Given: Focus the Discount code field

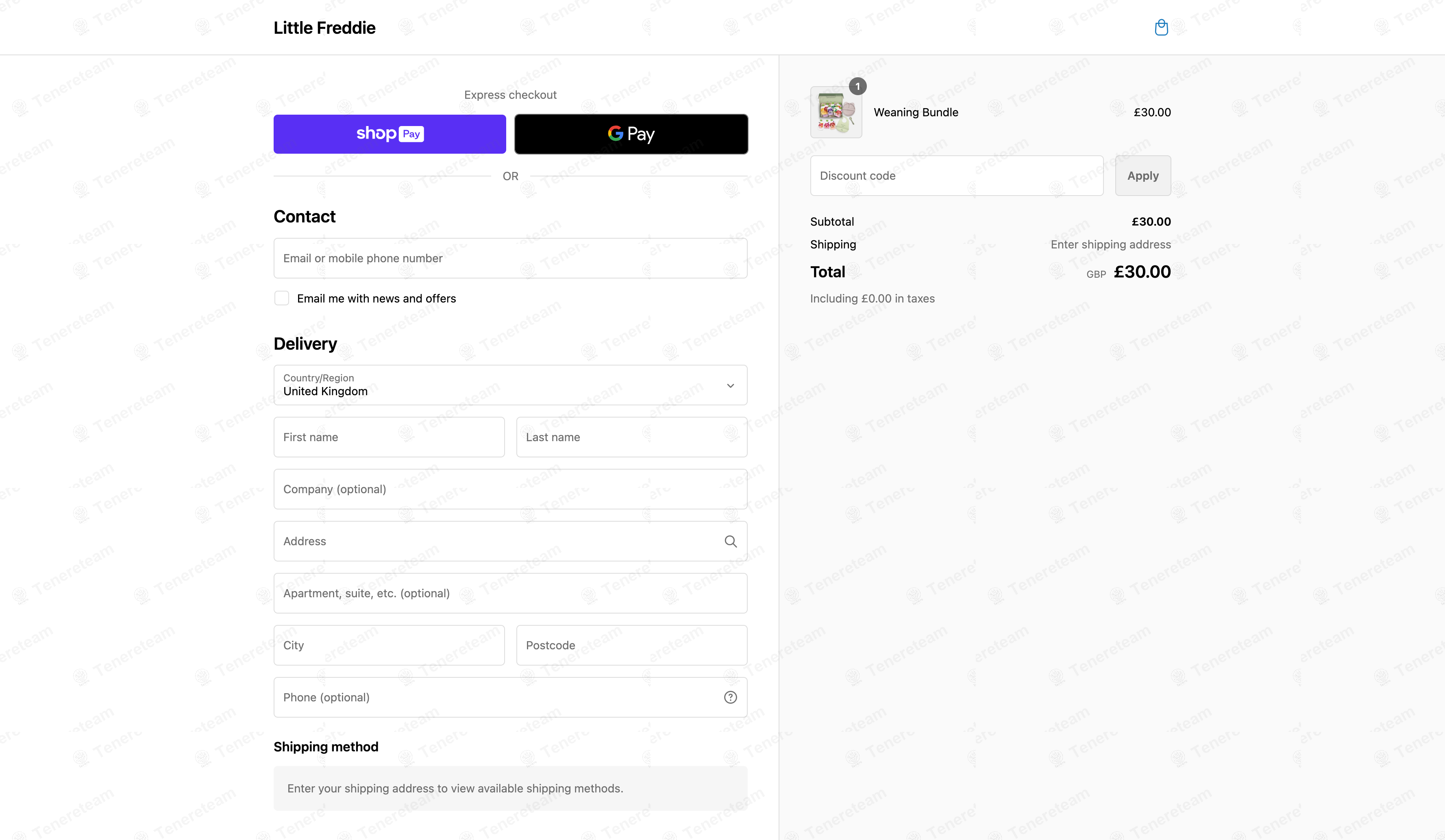Looking at the screenshot, I should pos(956,176).
